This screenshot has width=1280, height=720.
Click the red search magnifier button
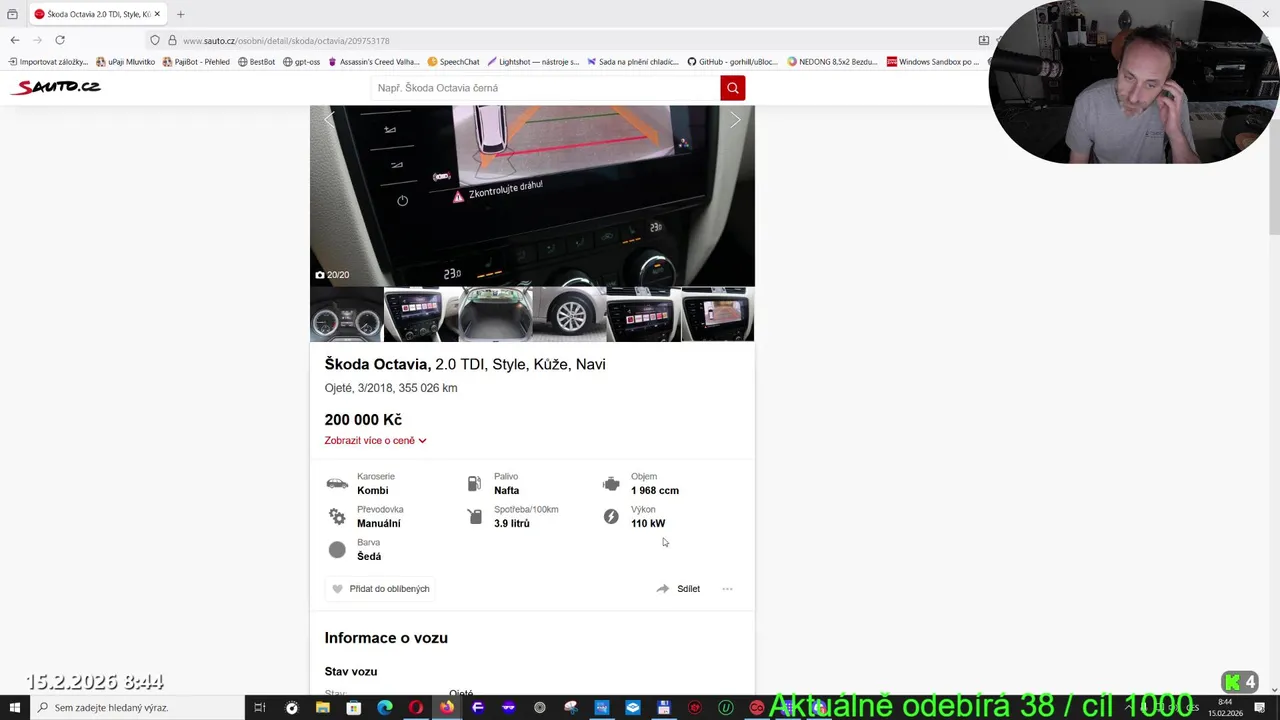733,88
